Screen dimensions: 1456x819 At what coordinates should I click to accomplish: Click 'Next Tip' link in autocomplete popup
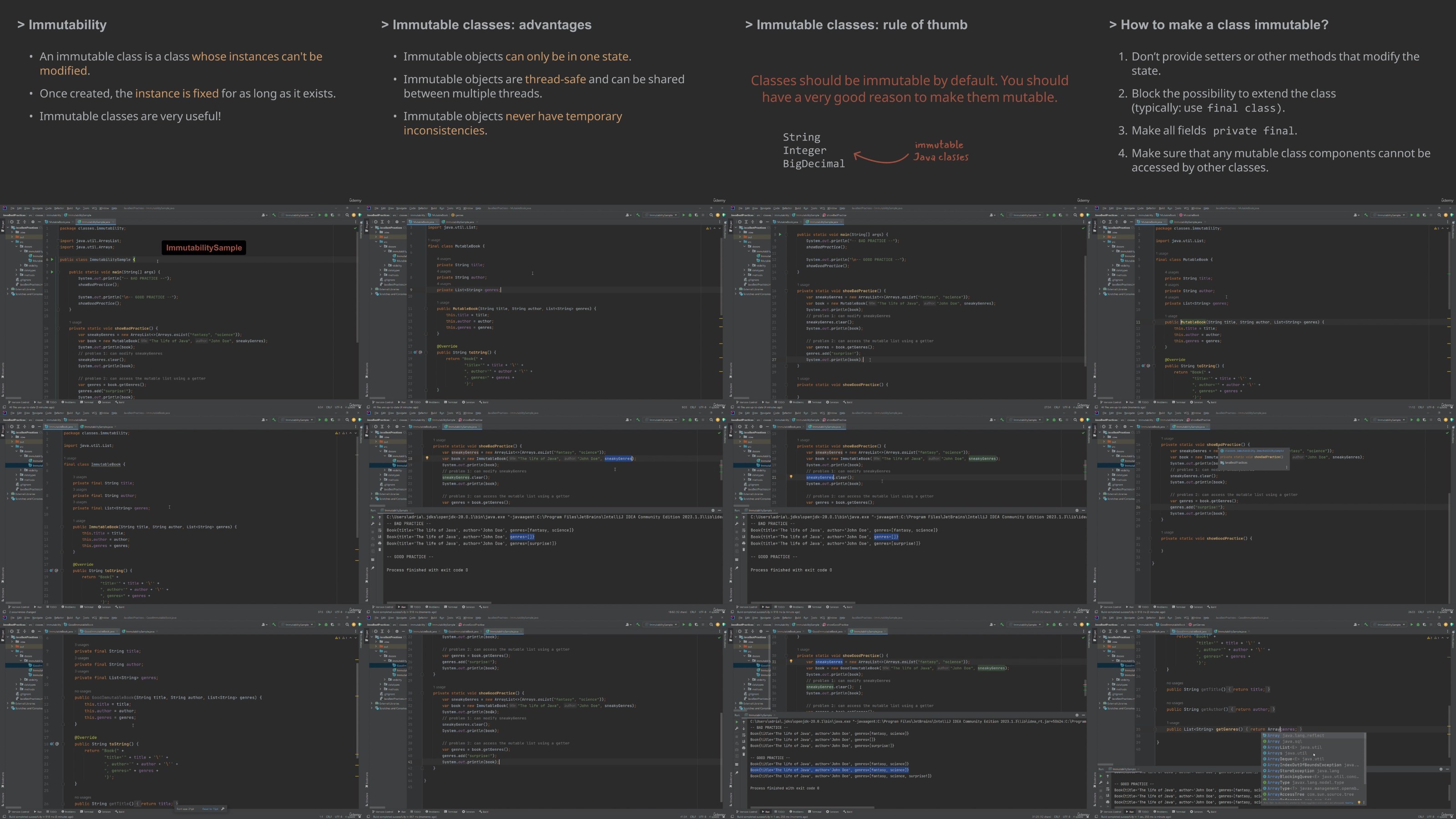1349,803
